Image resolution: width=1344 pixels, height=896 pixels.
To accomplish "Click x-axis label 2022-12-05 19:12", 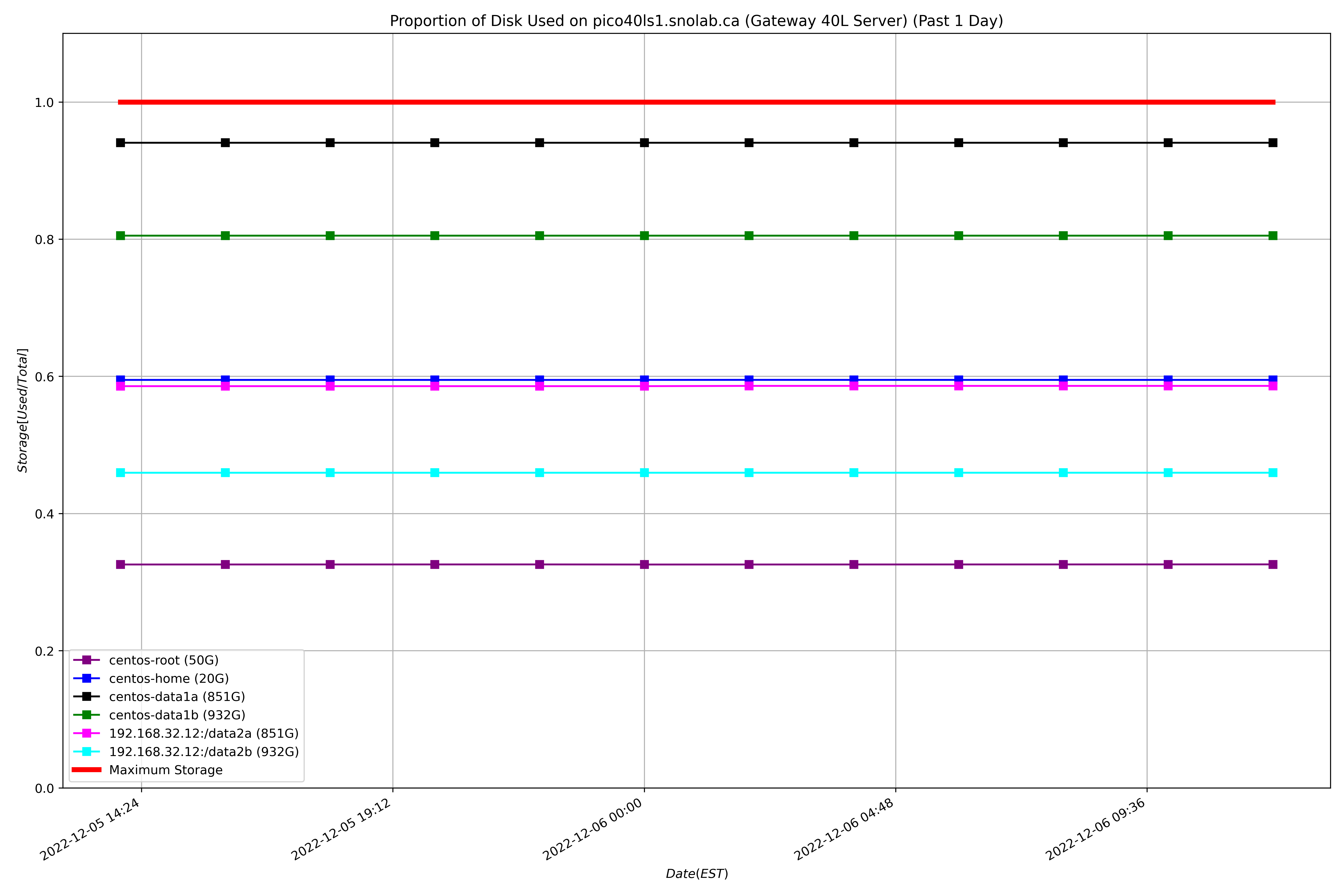I will point(341,829).
